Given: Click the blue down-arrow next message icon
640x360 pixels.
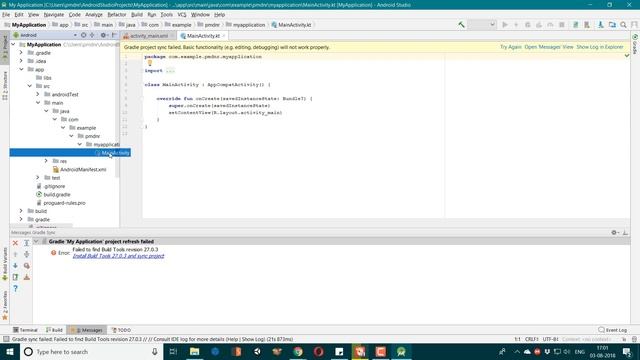Looking at the screenshot, I should [15, 266].
